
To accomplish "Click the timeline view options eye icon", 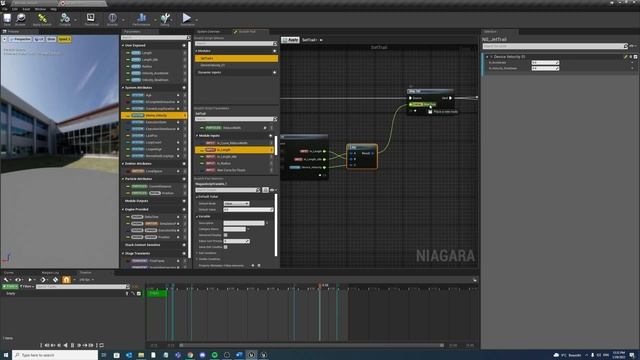I will 18,280.
